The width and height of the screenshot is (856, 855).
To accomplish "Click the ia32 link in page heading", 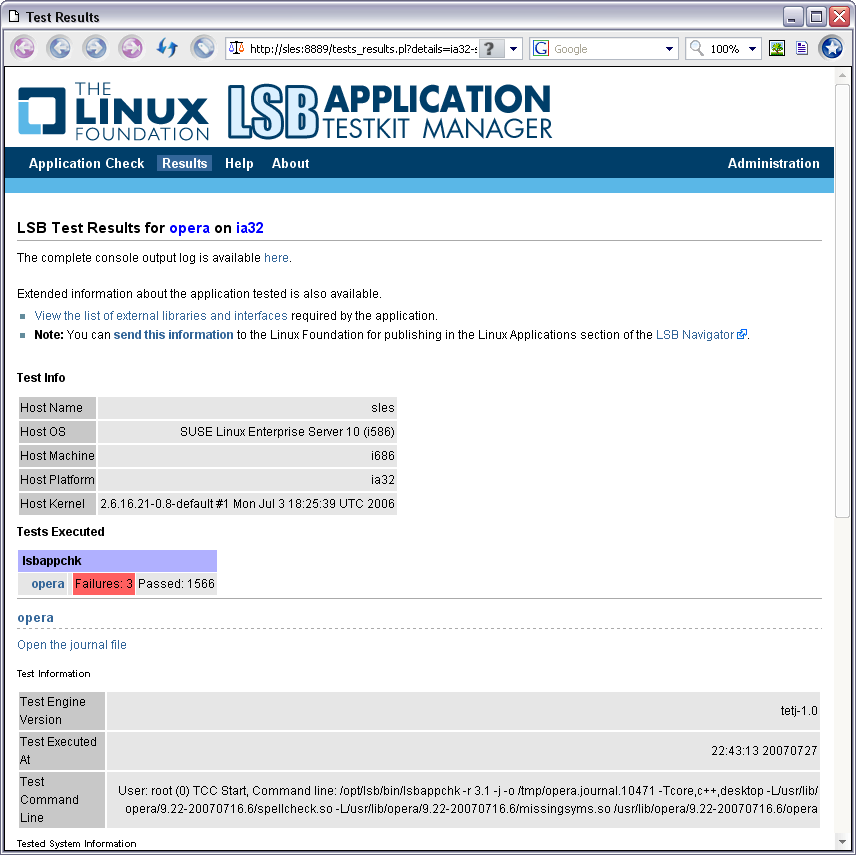I will (249, 228).
